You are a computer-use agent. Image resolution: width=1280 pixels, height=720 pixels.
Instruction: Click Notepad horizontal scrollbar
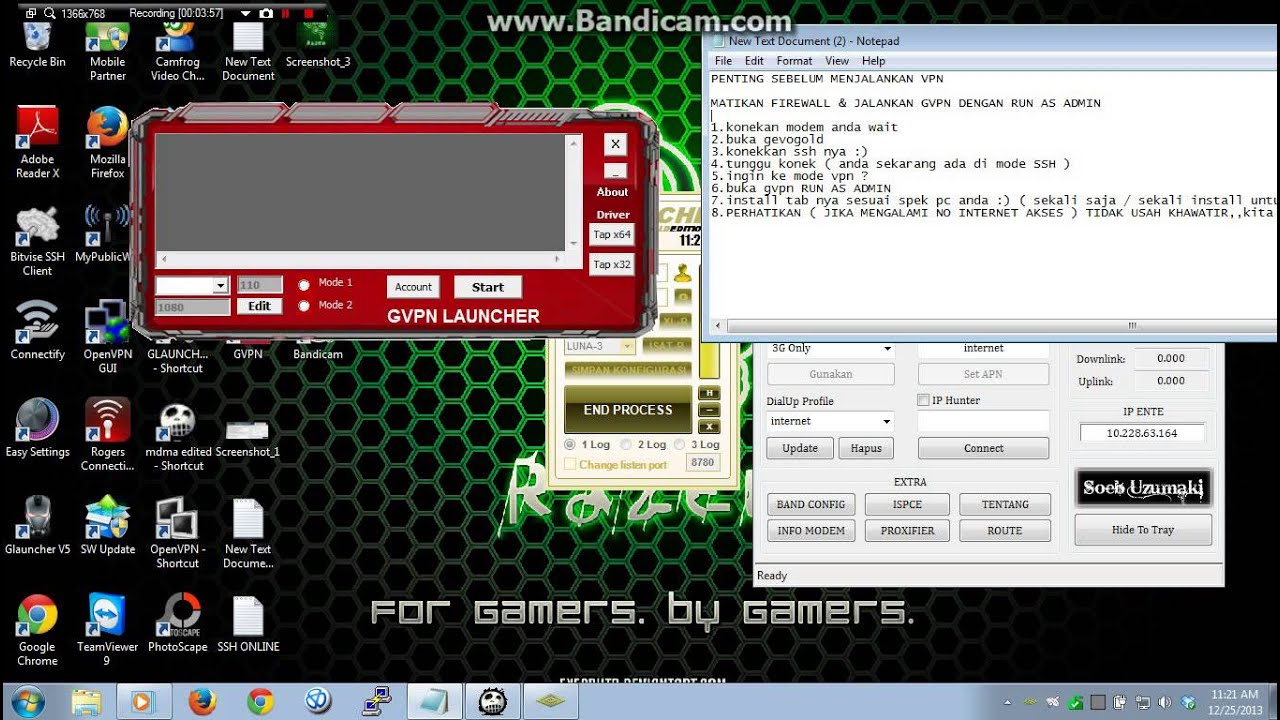[995, 325]
